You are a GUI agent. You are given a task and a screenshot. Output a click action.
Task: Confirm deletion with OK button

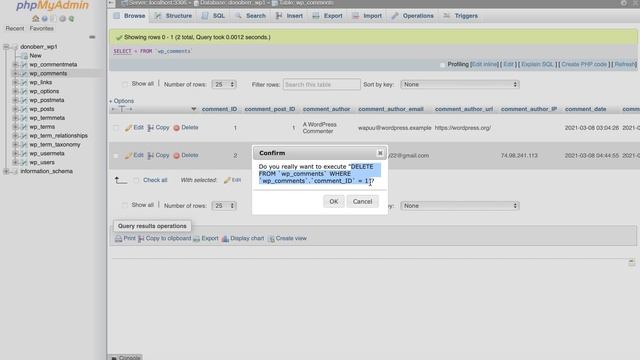click(333, 202)
